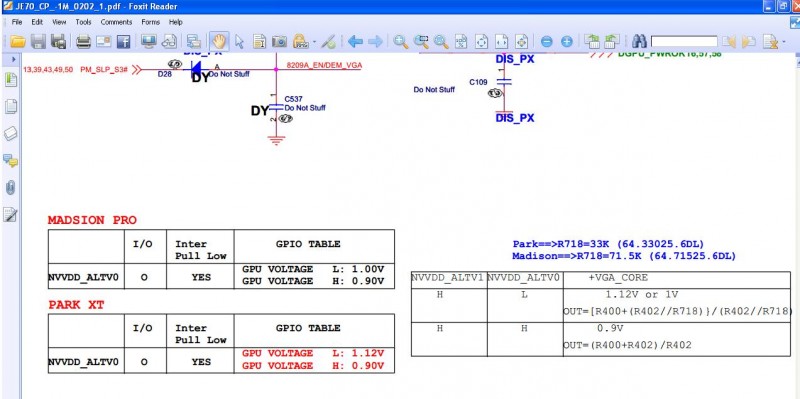The image size is (800, 399).
Task: Choose the Select Text tool
Action: pyautogui.click(x=239, y=42)
